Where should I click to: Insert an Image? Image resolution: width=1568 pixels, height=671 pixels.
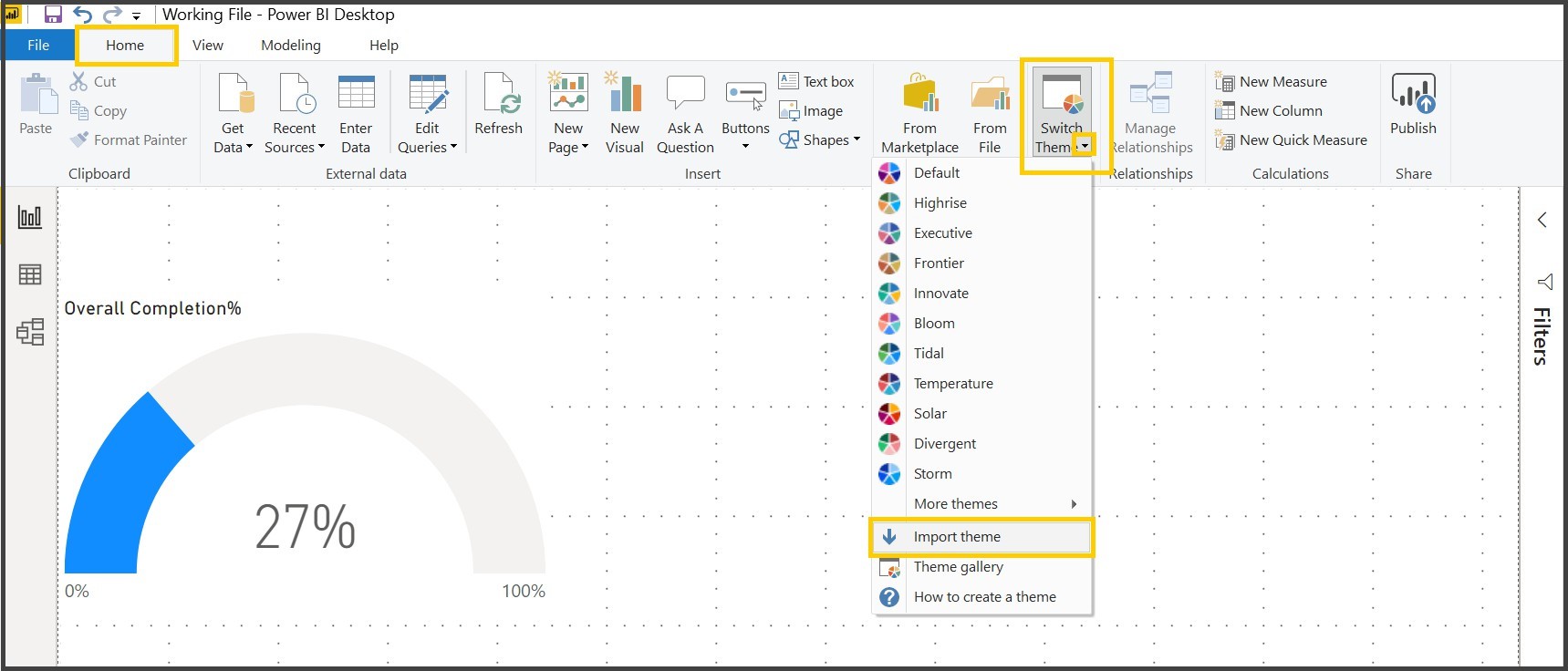coord(811,110)
